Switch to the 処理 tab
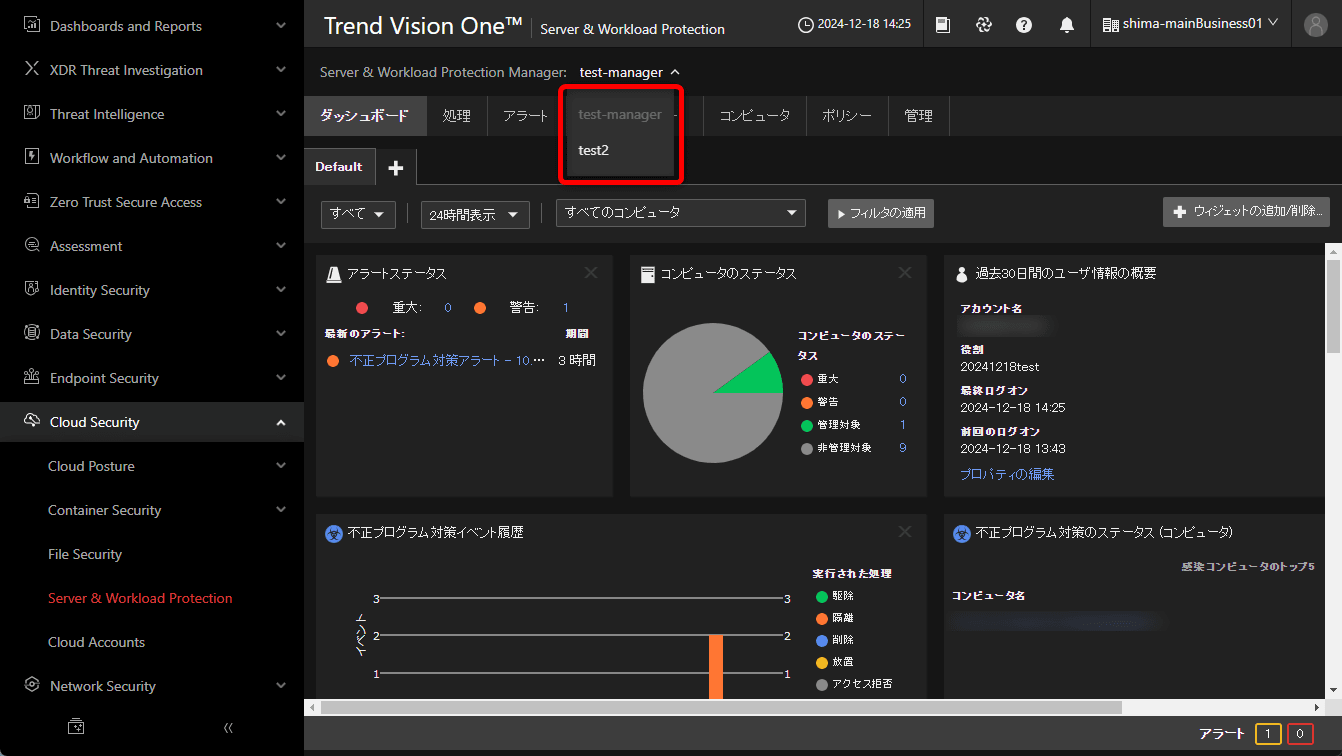The image size is (1342, 756). (457, 116)
